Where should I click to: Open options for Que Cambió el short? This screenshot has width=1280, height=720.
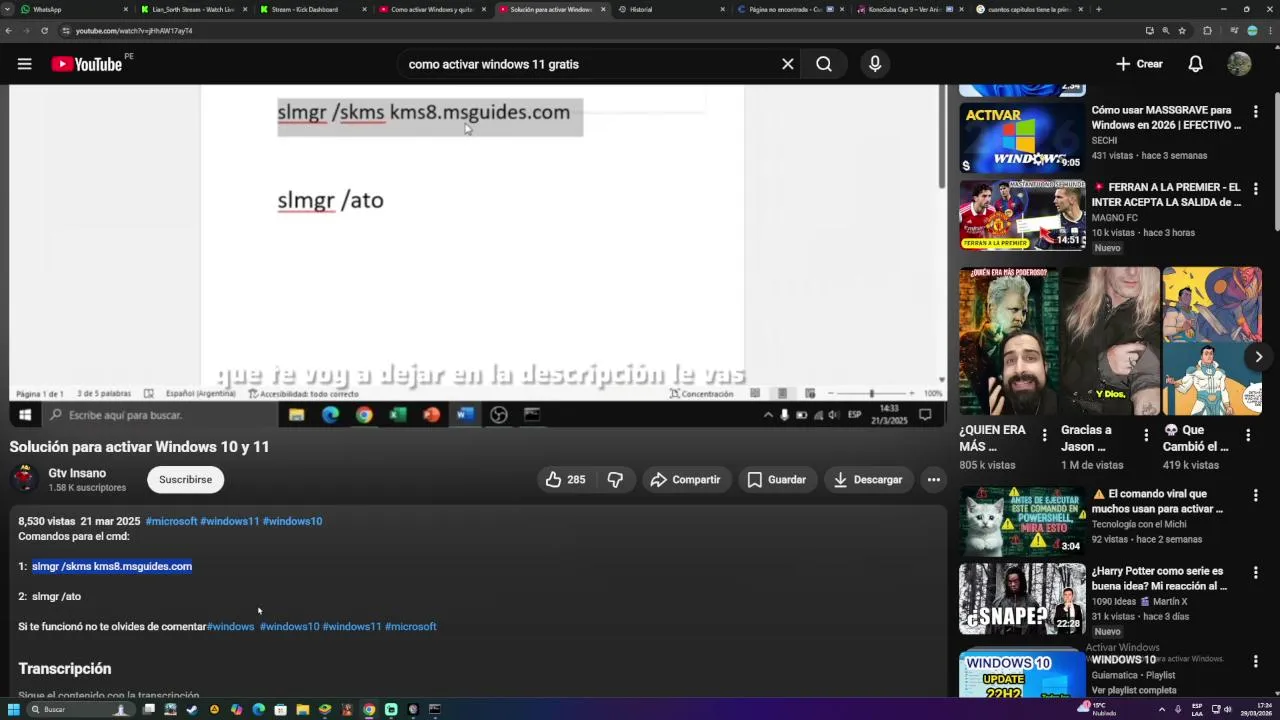pos(1248,435)
